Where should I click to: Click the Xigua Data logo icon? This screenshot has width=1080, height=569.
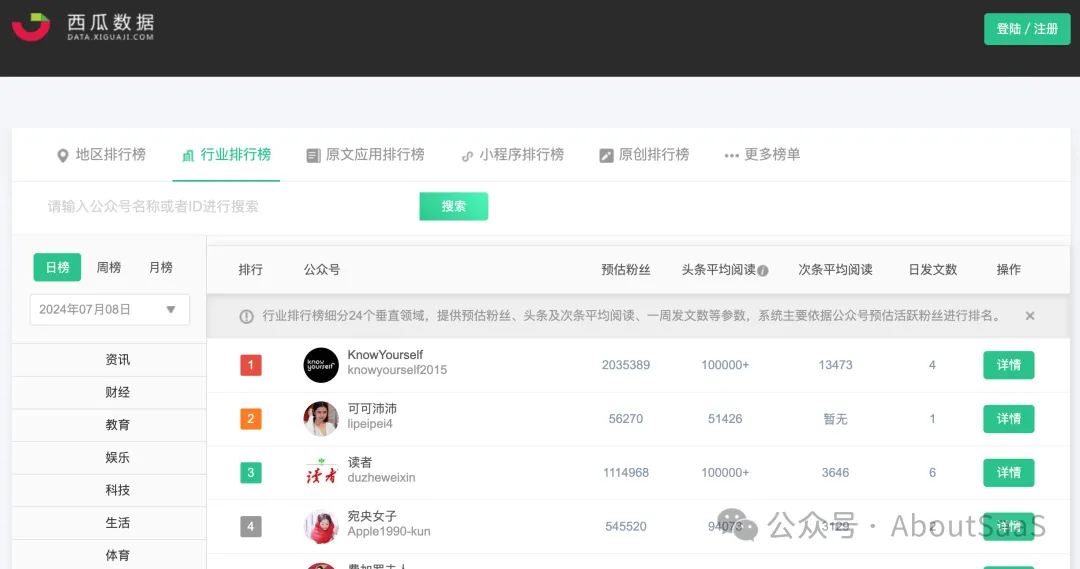point(31,27)
